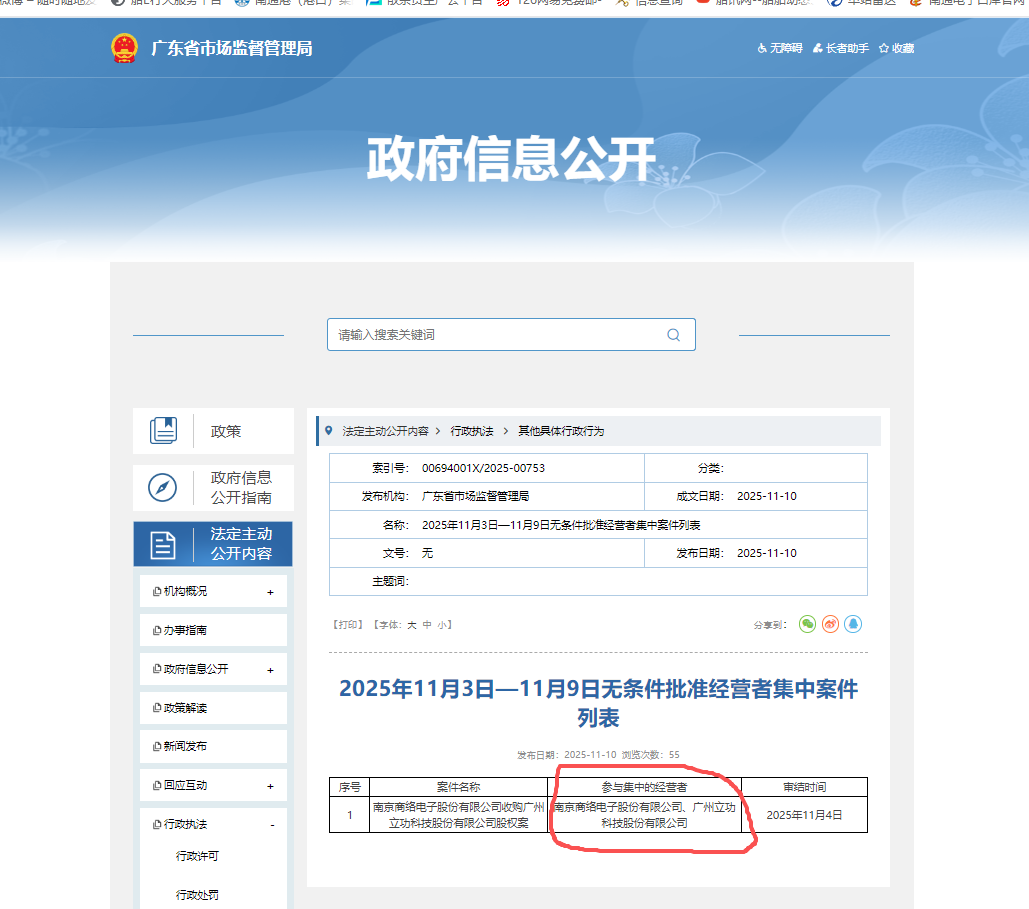Open the 新闻发布 sidebar item
1029x909 pixels.
213,746
